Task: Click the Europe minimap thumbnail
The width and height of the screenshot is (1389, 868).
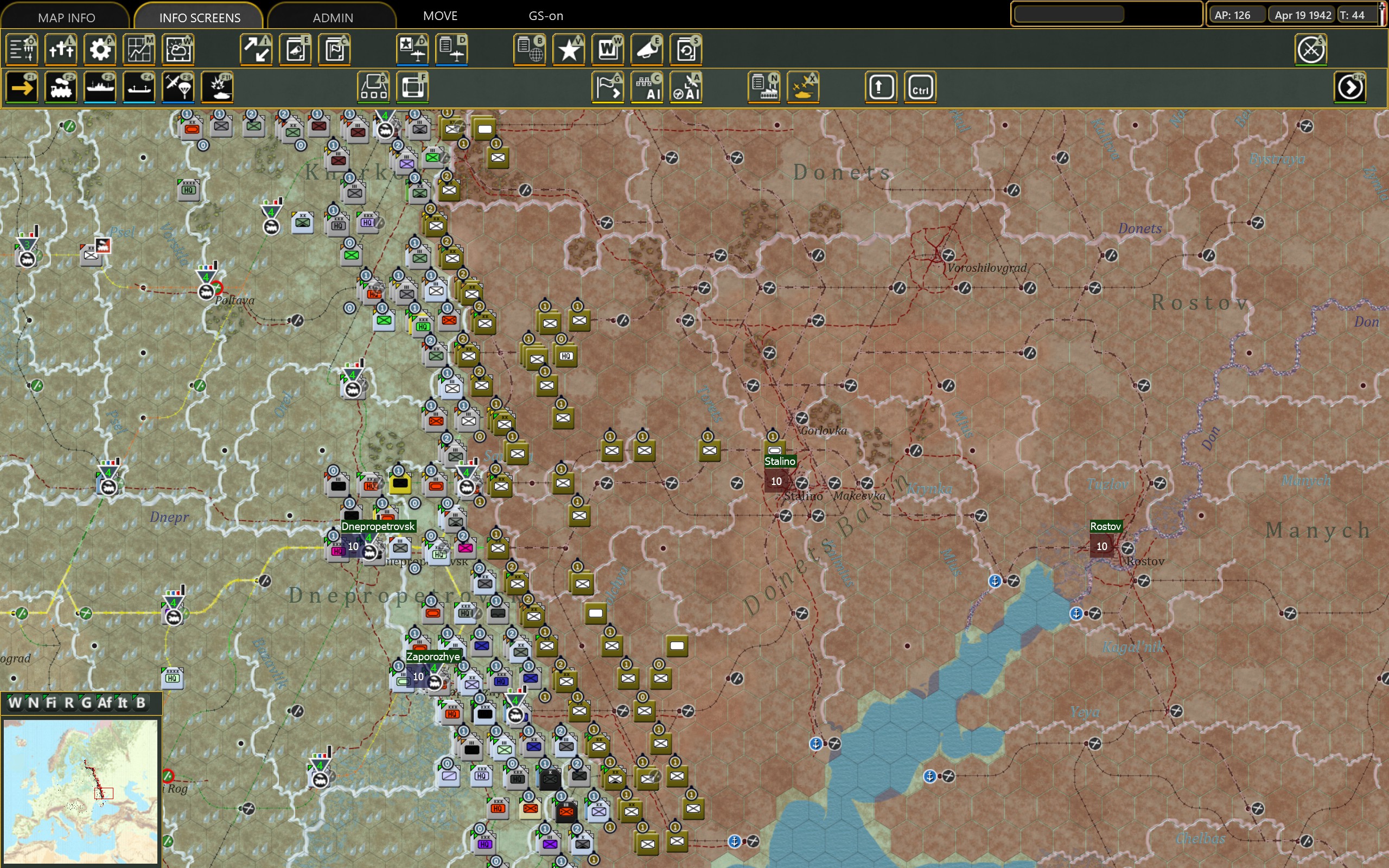Action: 80,791
